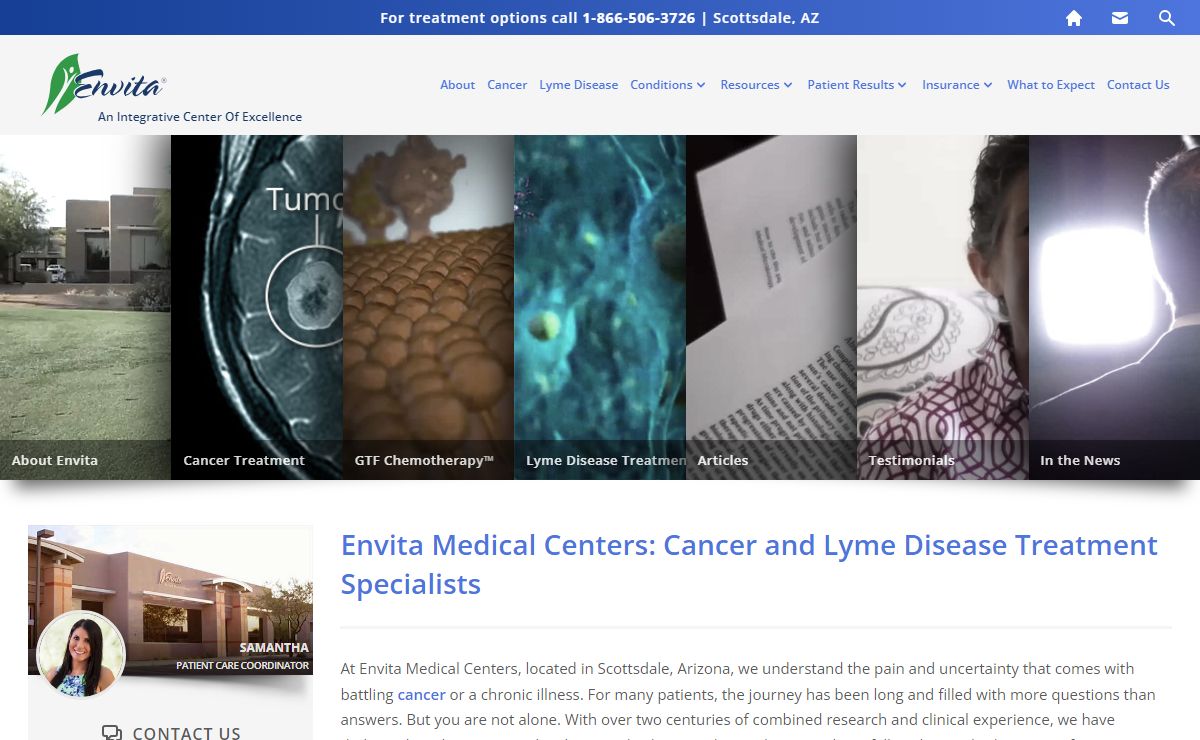Click the Contact Us chat bubble icon
This screenshot has height=740, width=1200.
click(112, 733)
